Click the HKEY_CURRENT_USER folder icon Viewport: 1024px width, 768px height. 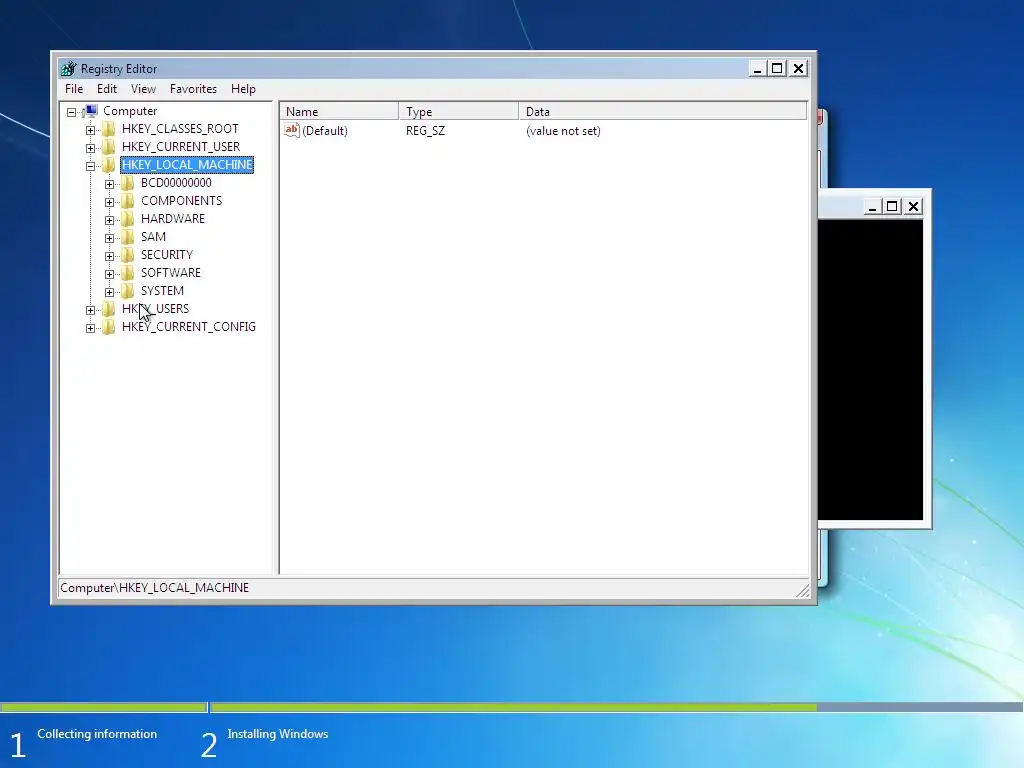pos(109,146)
